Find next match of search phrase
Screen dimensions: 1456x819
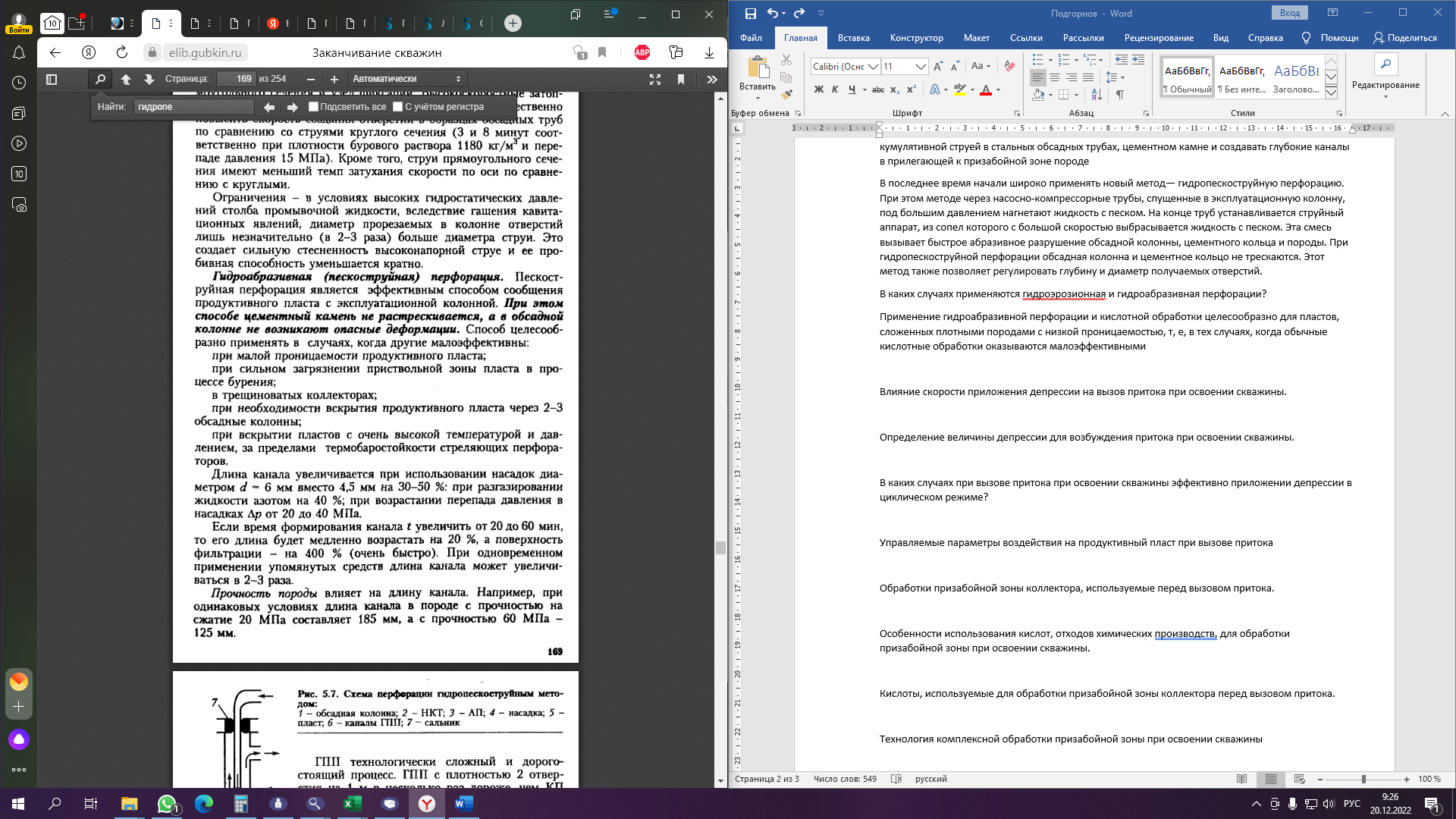(x=293, y=107)
